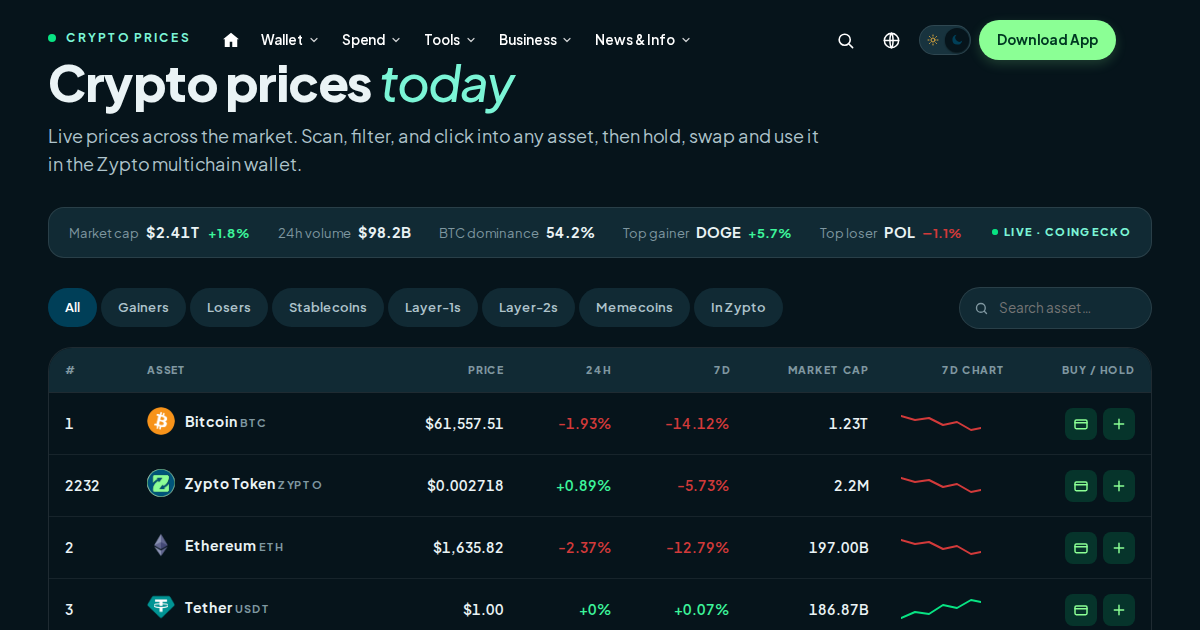1200x630 pixels.
Task: Click 24h volume $98.2B value
Action: [x=385, y=233]
